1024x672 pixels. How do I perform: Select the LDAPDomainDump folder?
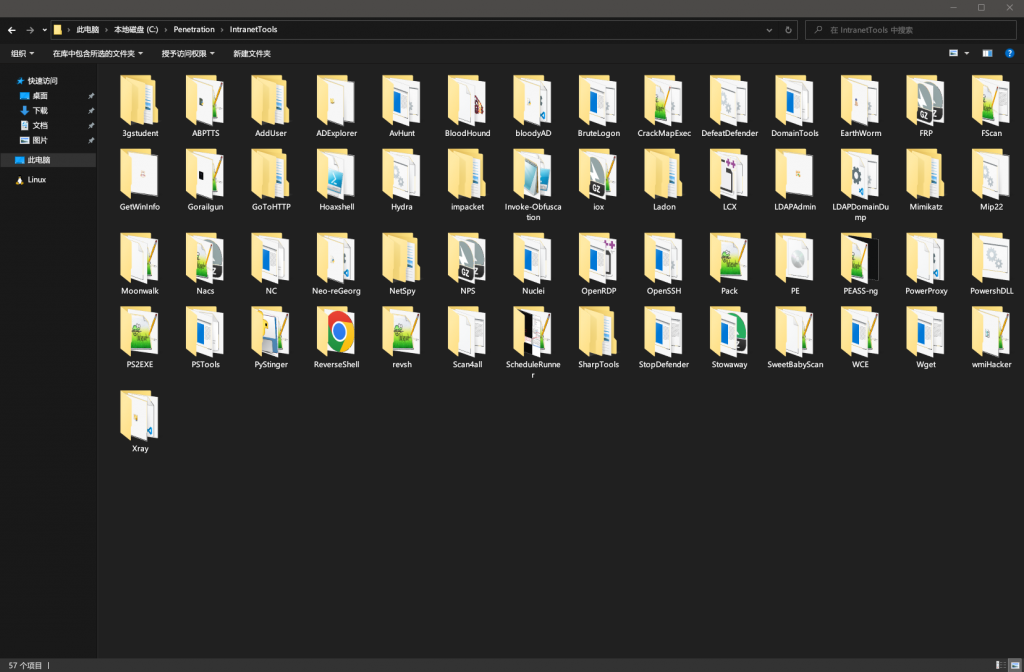coord(860,185)
